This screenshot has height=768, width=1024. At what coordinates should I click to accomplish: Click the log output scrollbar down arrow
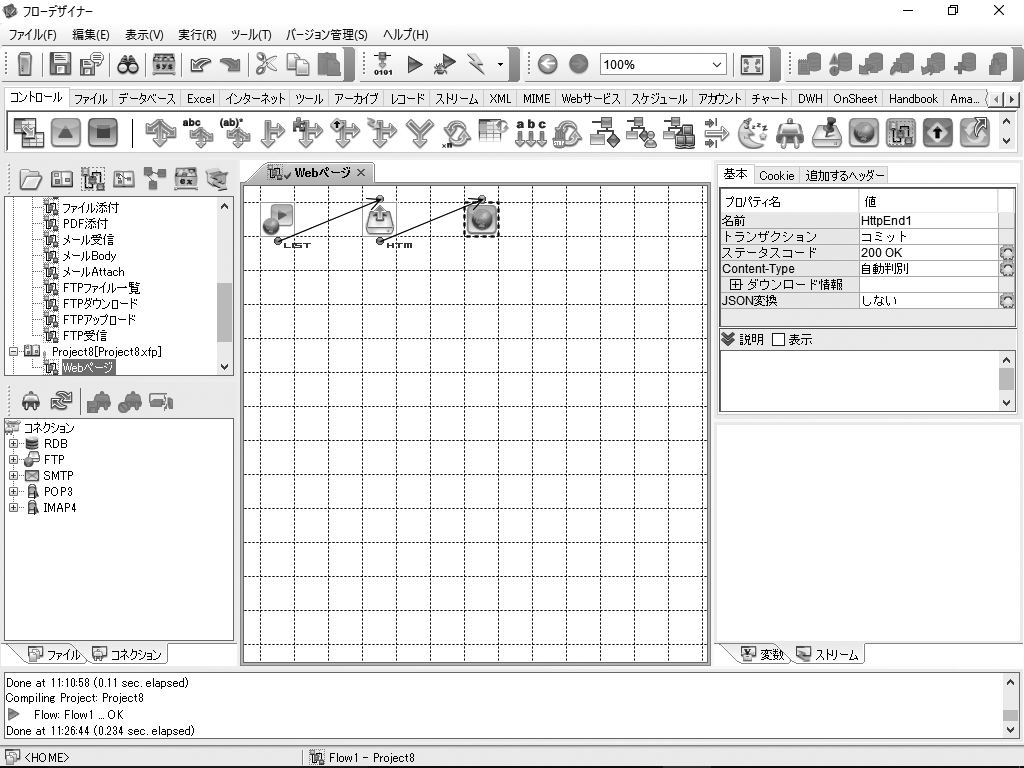[x=1010, y=730]
